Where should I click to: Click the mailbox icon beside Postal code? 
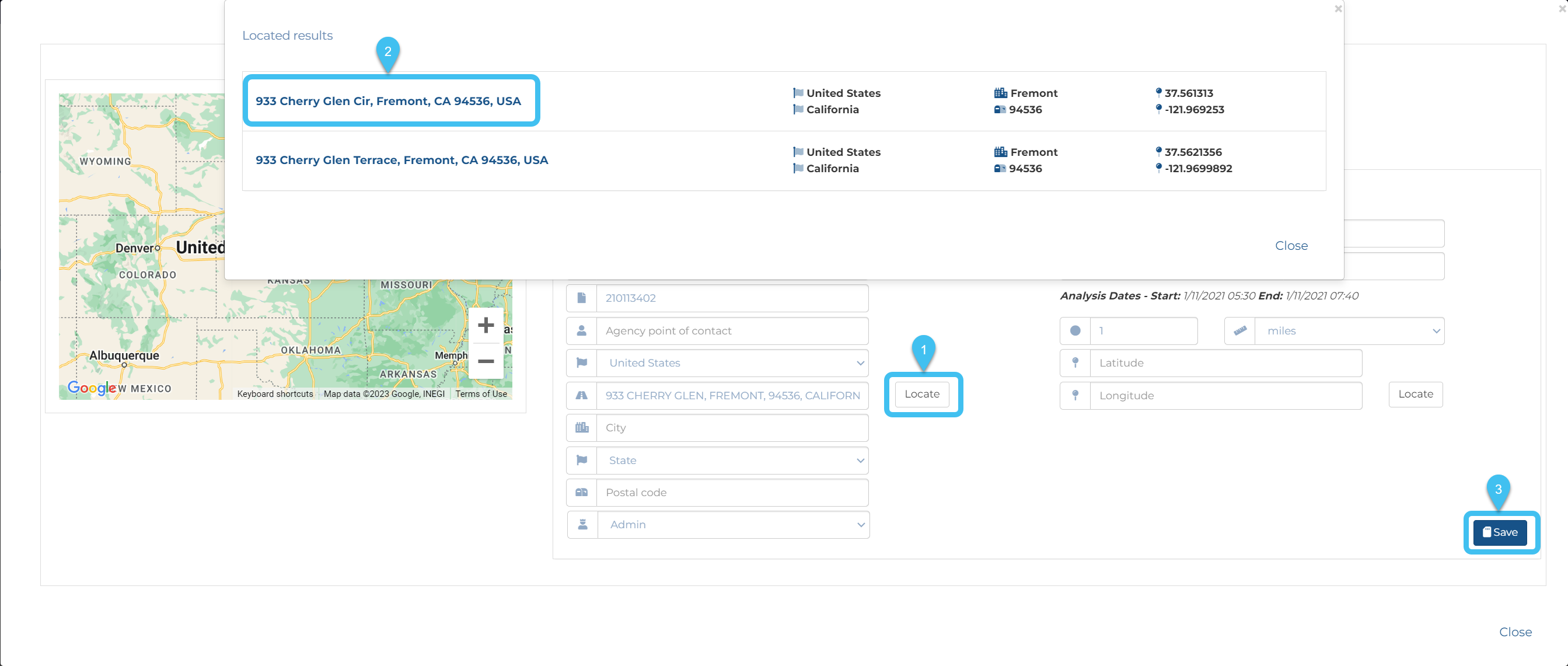tap(581, 493)
